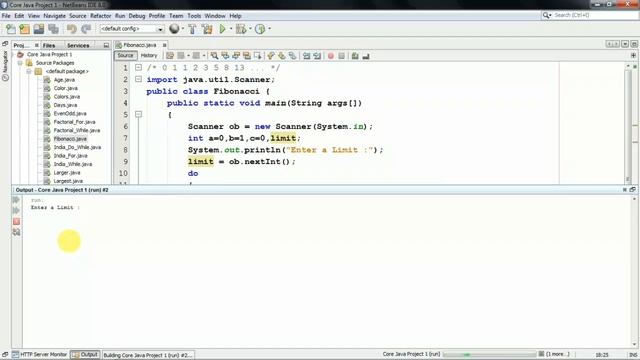Open the Navigate menu
Image resolution: width=640 pixels, height=360 pixels.
pos(54,16)
